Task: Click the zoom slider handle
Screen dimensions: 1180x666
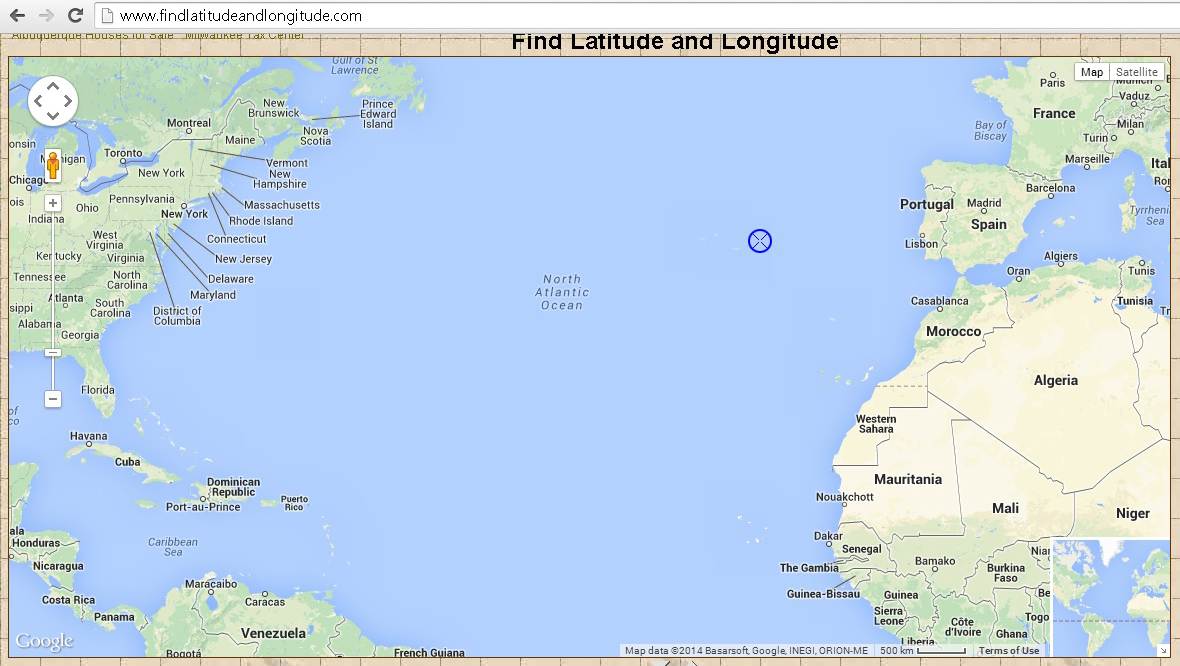Action: (x=53, y=352)
